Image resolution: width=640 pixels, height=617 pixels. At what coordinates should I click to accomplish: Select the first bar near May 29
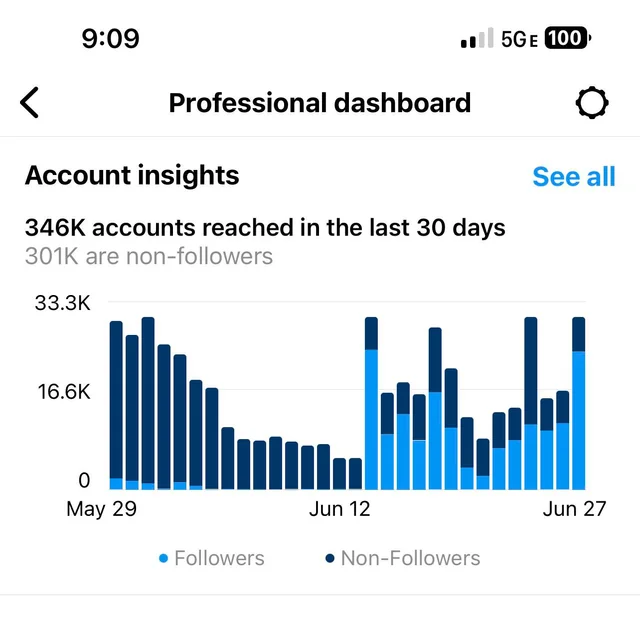116,405
